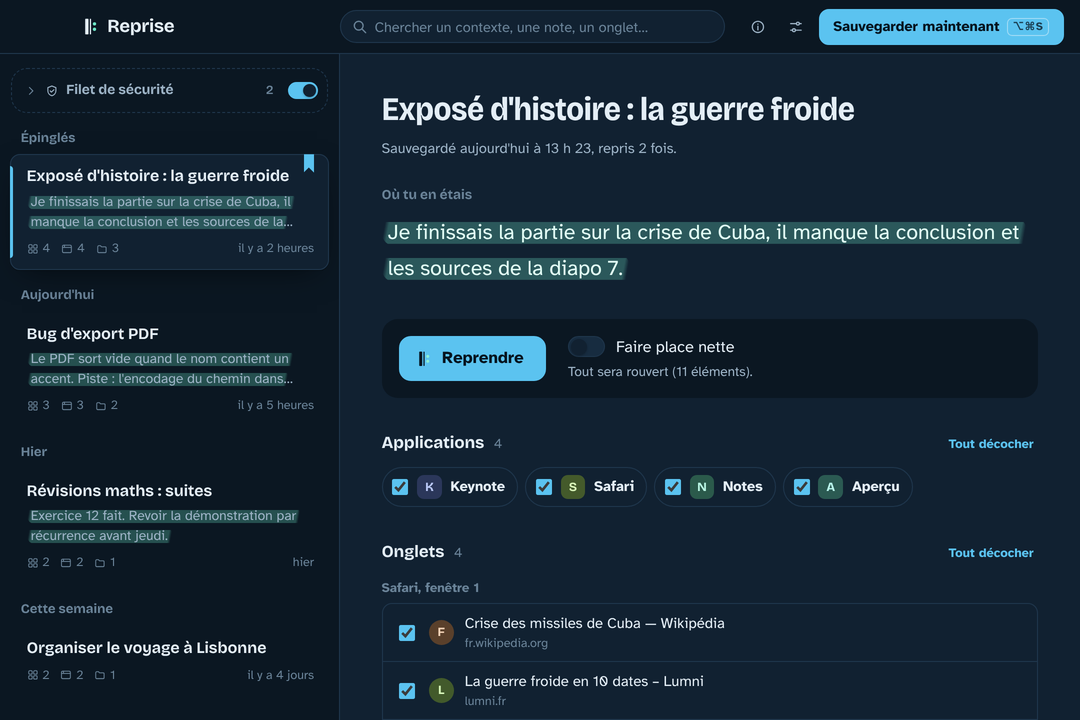Uncheck La guerre froide en 10 dates tab

407,690
